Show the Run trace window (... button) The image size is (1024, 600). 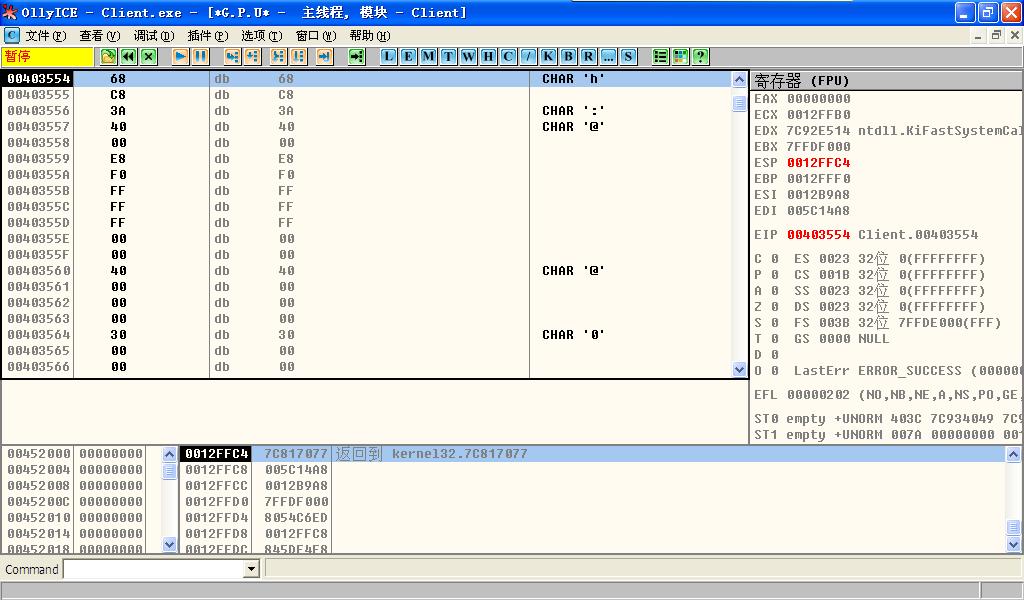point(609,56)
